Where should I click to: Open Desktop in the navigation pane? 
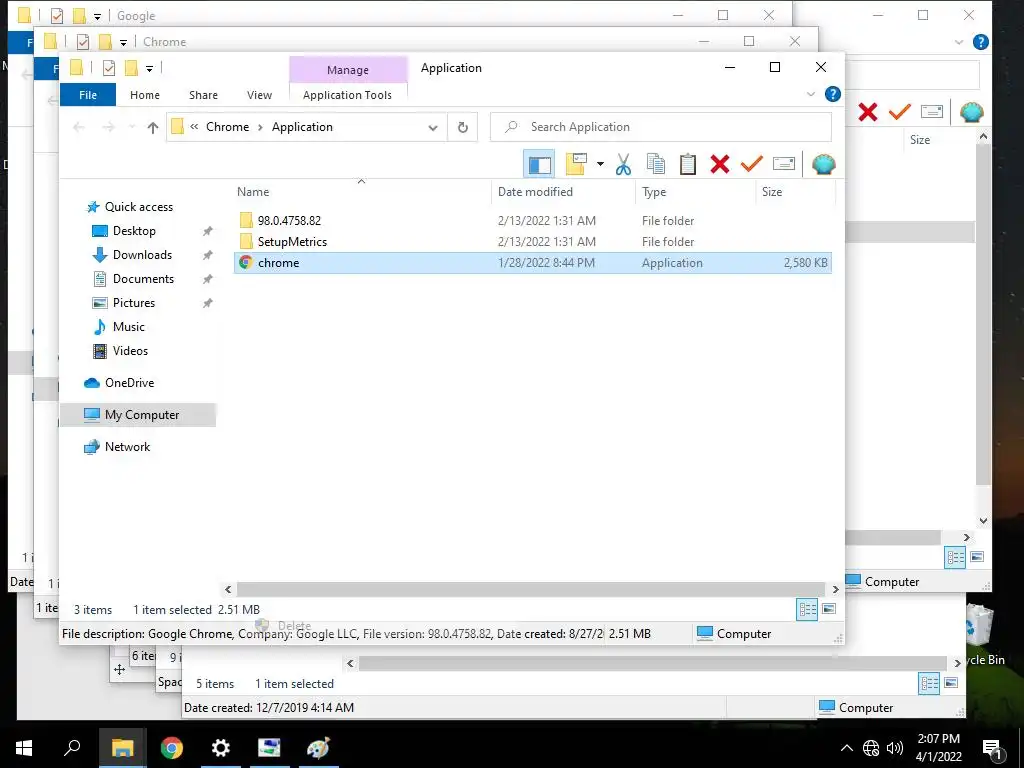click(x=134, y=231)
